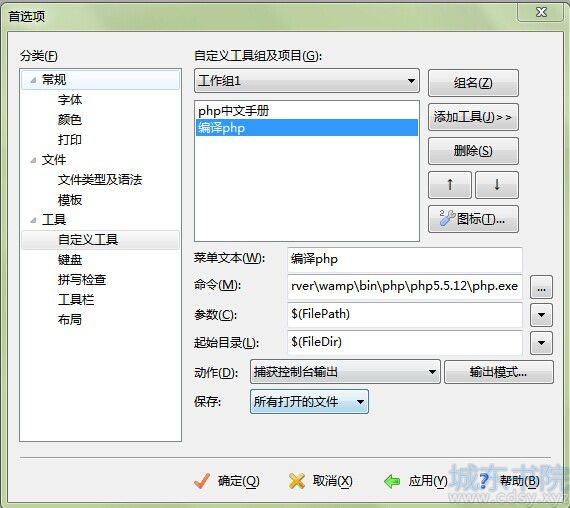Open the 工作组1 tool group dropdown
The width and height of the screenshot is (570, 508).
click(x=307, y=81)
